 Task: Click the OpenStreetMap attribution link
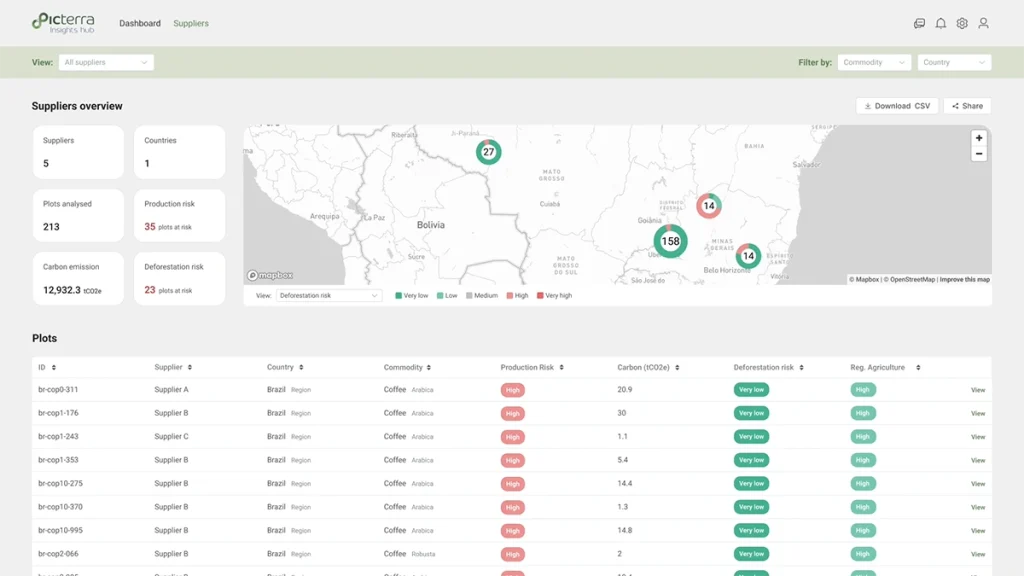pos(912,280)
